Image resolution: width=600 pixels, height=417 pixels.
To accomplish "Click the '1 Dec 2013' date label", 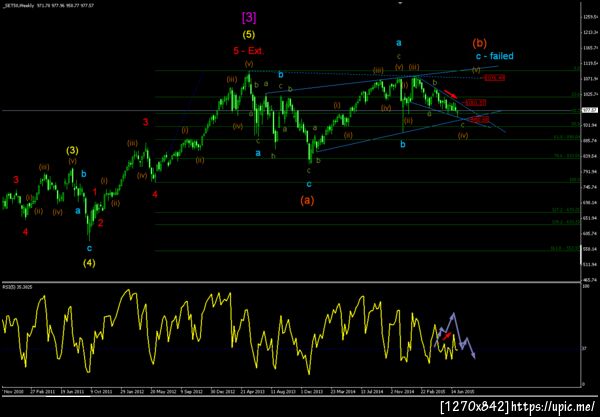I will [x=311, y=392].
